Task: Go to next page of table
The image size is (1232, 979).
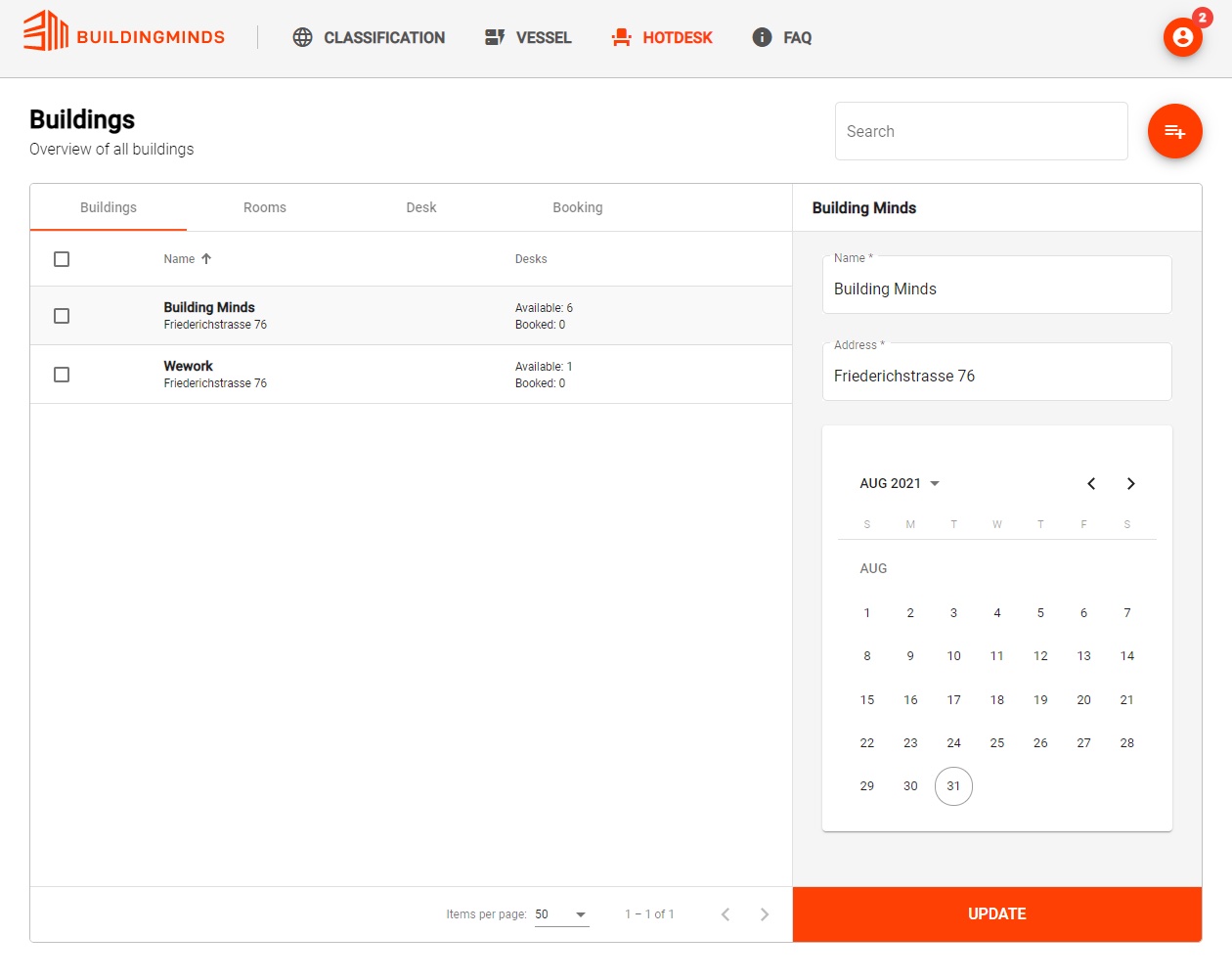Action: pos(765,914)
